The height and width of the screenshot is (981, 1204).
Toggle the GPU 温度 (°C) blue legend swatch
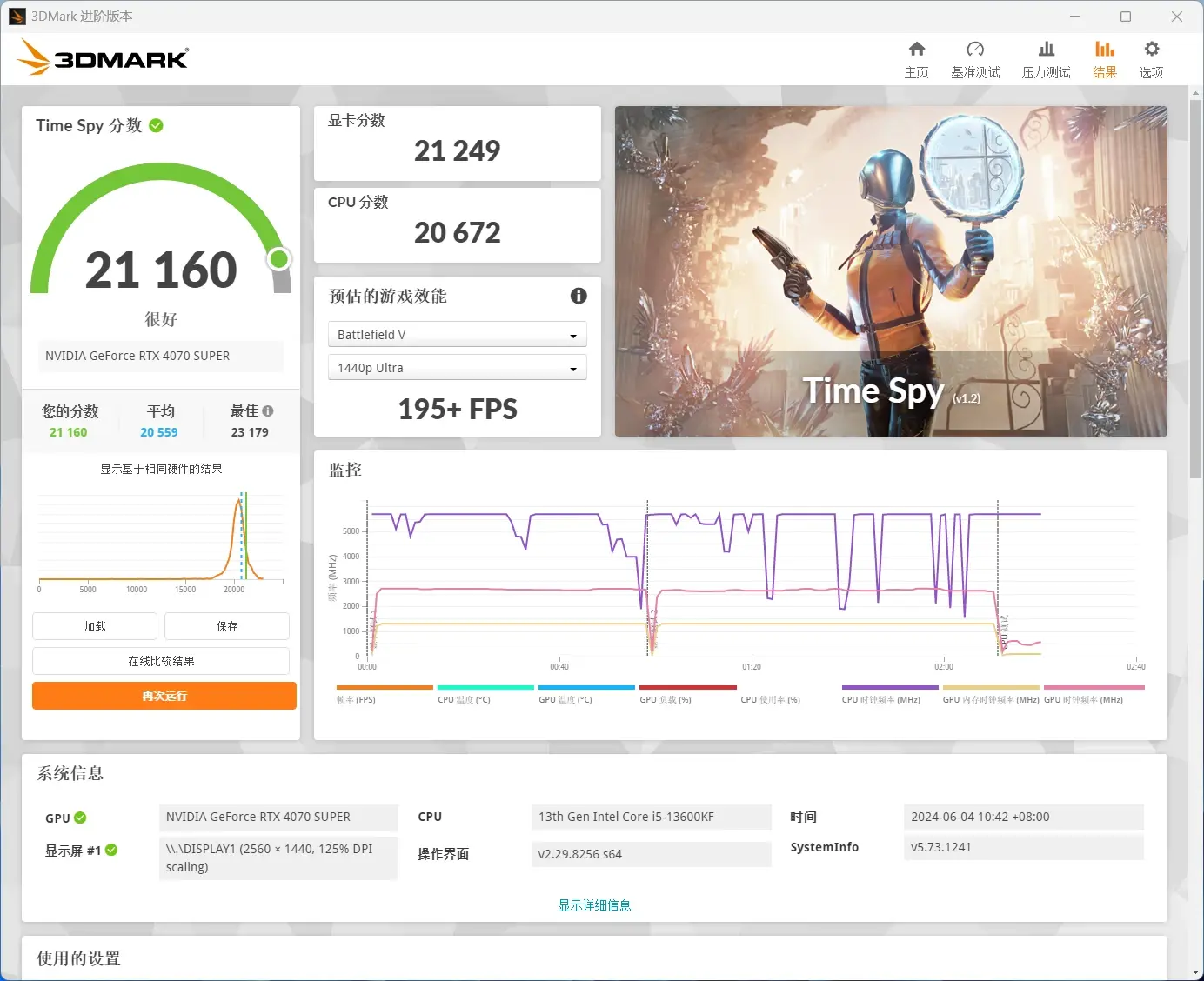tap(586, 687)
